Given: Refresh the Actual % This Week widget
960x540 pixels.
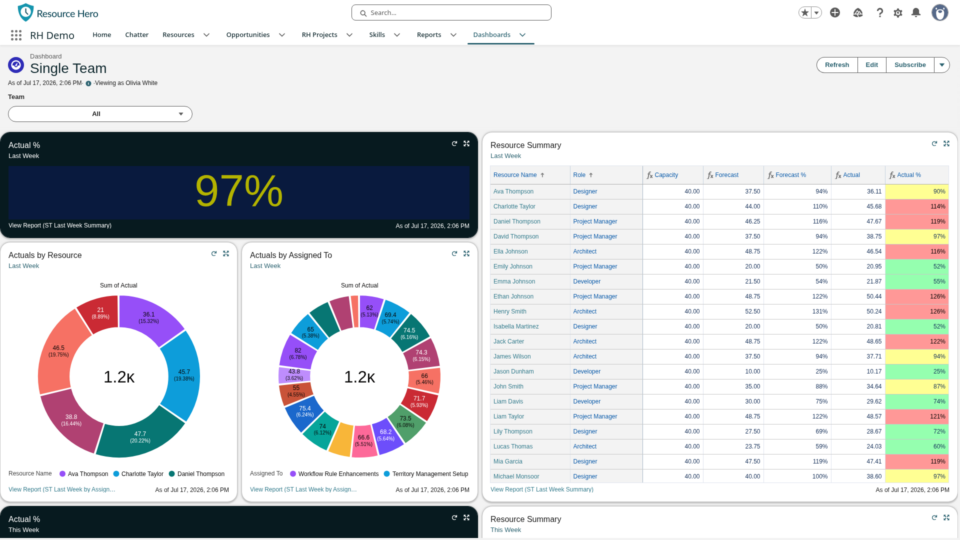Looking at the screenshot, I should point(454,518).
